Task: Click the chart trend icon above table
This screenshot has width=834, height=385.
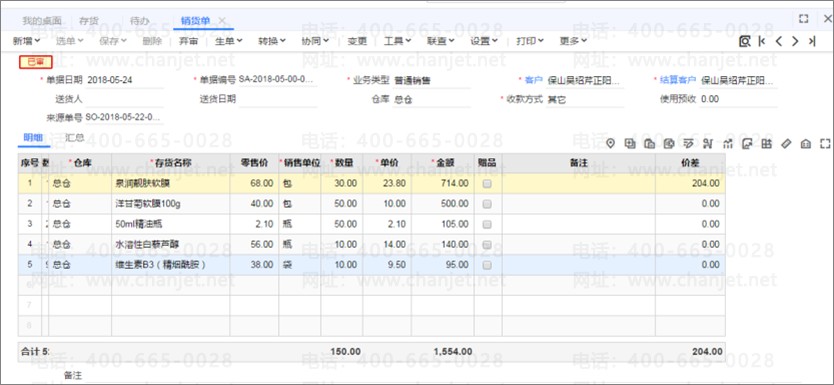Action: point(728,143)
